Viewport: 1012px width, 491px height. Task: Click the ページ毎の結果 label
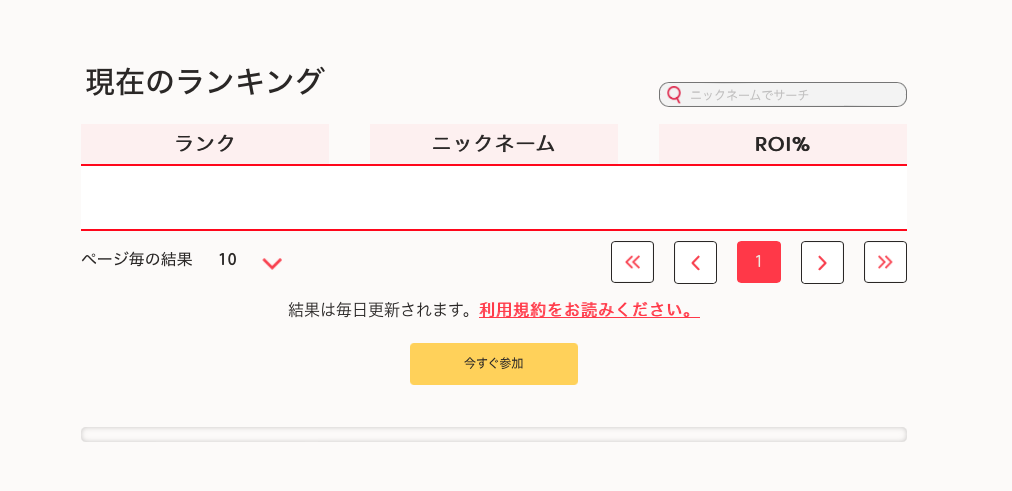coord(137,260)
